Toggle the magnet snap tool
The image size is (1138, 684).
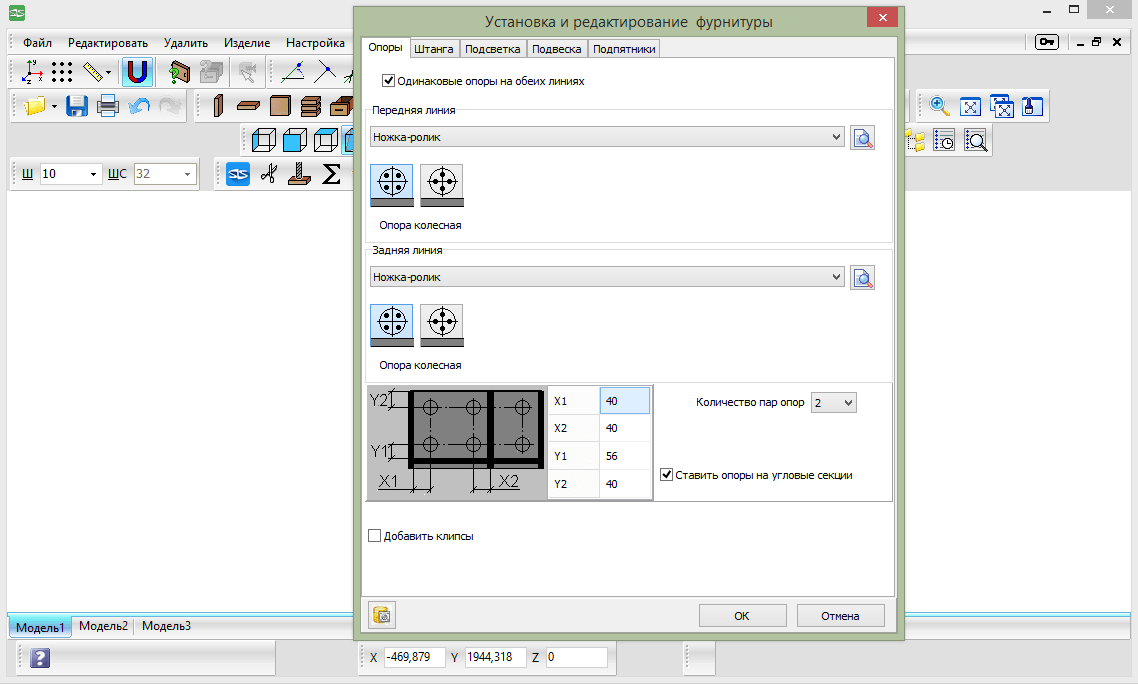(137, 72)
